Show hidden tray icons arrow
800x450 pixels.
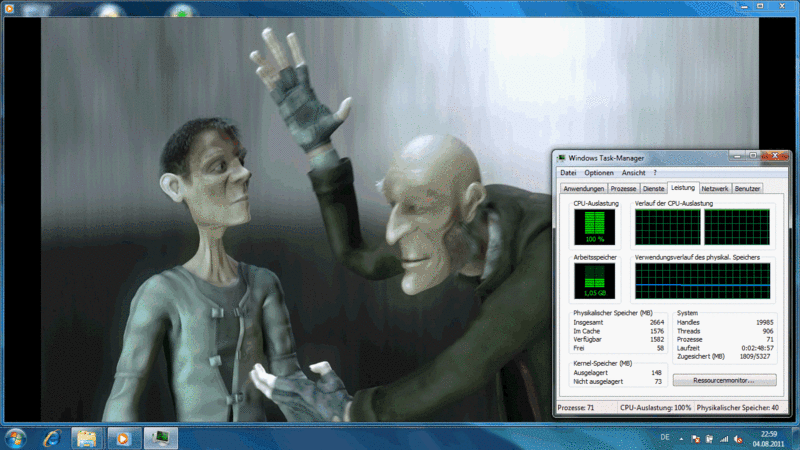click(x=681, y=438)
